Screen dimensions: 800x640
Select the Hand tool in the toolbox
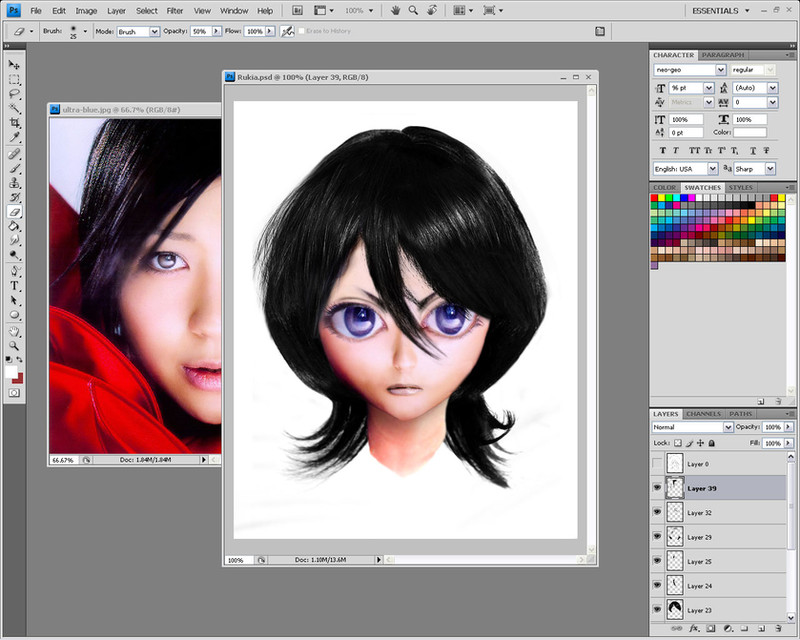(x=14, y=332)
